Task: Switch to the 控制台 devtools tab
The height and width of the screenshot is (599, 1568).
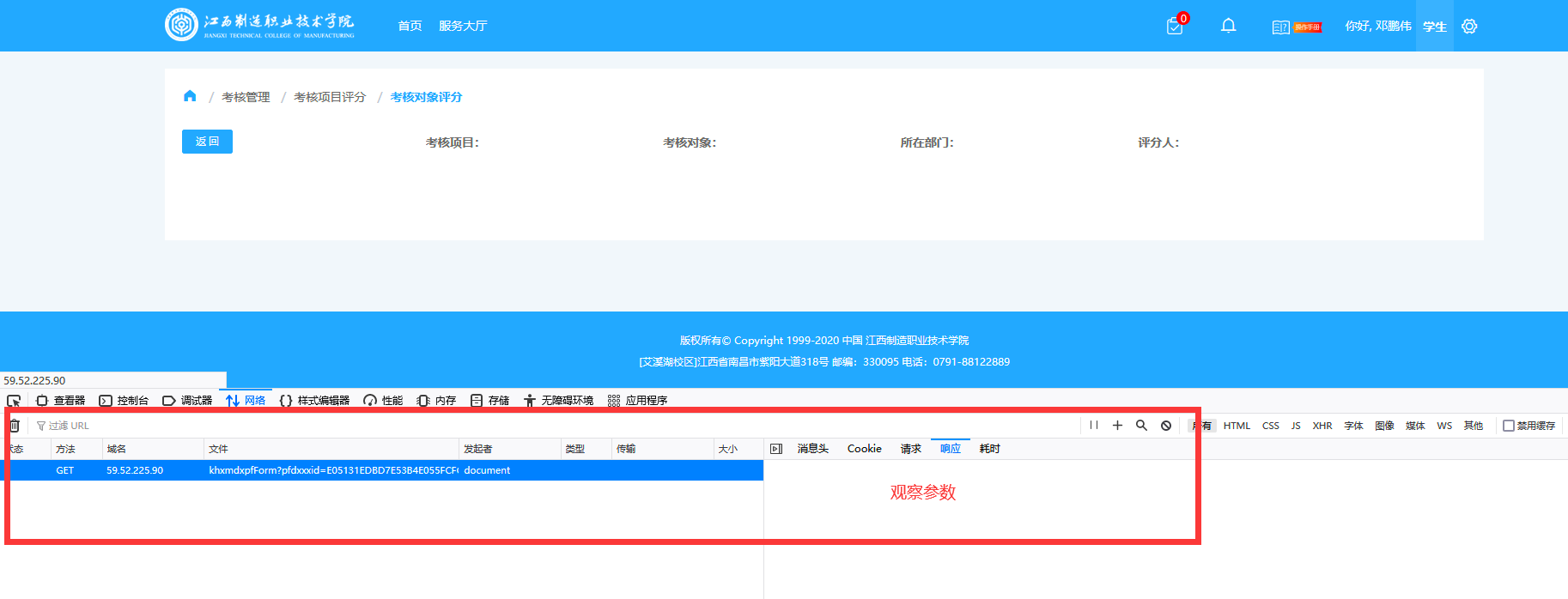Action: pos(125,401)
